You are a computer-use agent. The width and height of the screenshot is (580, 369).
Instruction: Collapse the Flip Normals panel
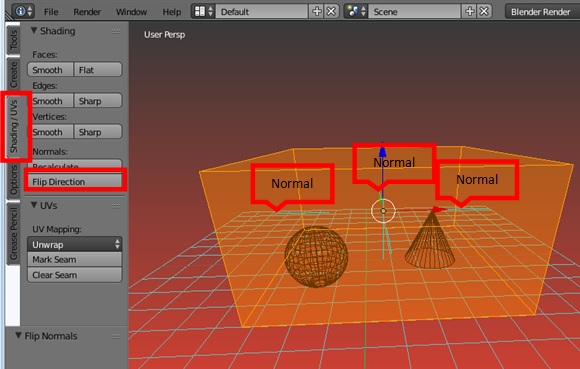(18, 335)
